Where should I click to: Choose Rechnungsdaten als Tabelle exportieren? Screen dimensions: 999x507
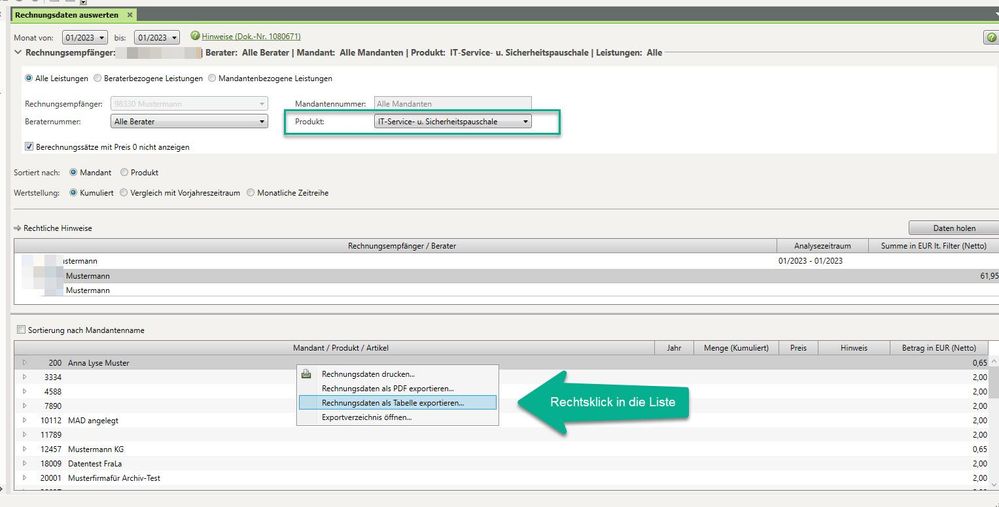pos(392,402)
